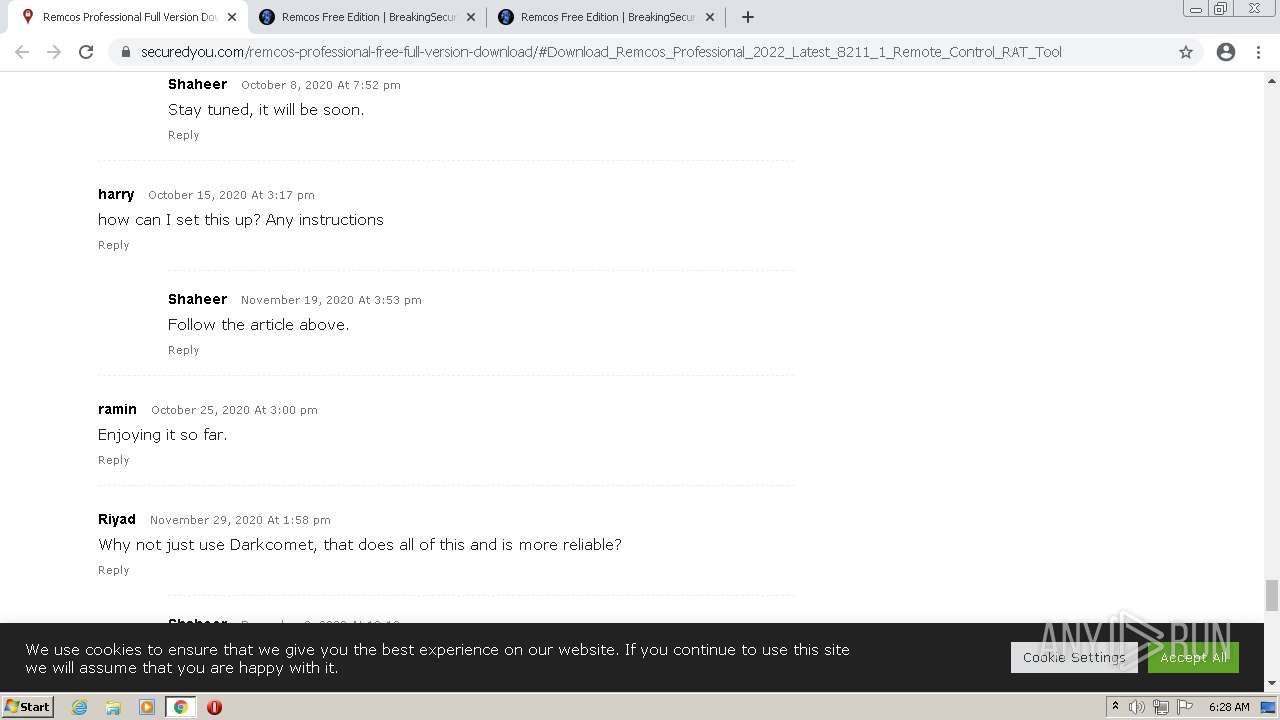This screenshot has width=1280, height=720.
Task: Open the October 15, 2020 comment permalink
Action: pos(231,195)
